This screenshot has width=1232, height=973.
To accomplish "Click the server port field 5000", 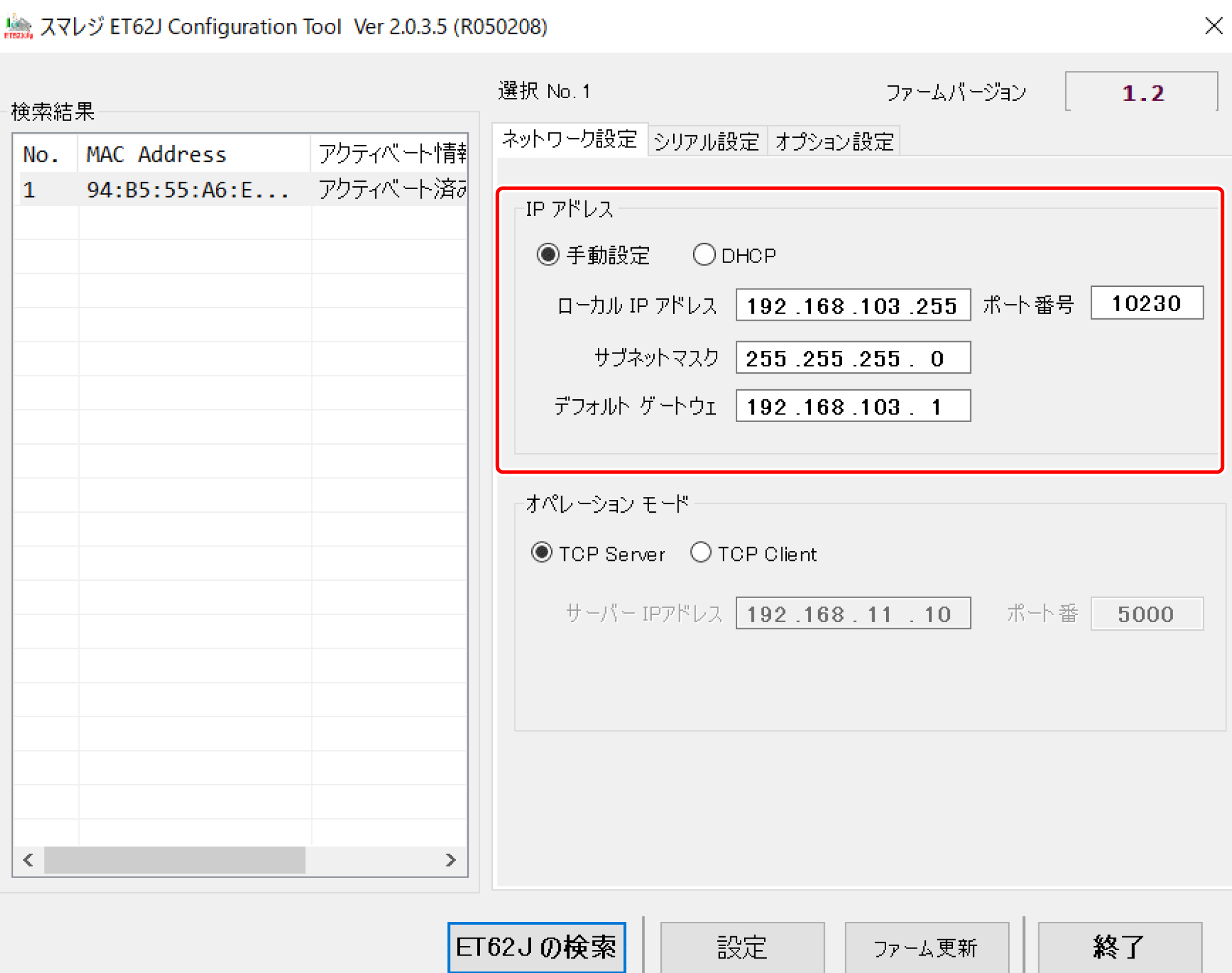I will [1147, 613].
